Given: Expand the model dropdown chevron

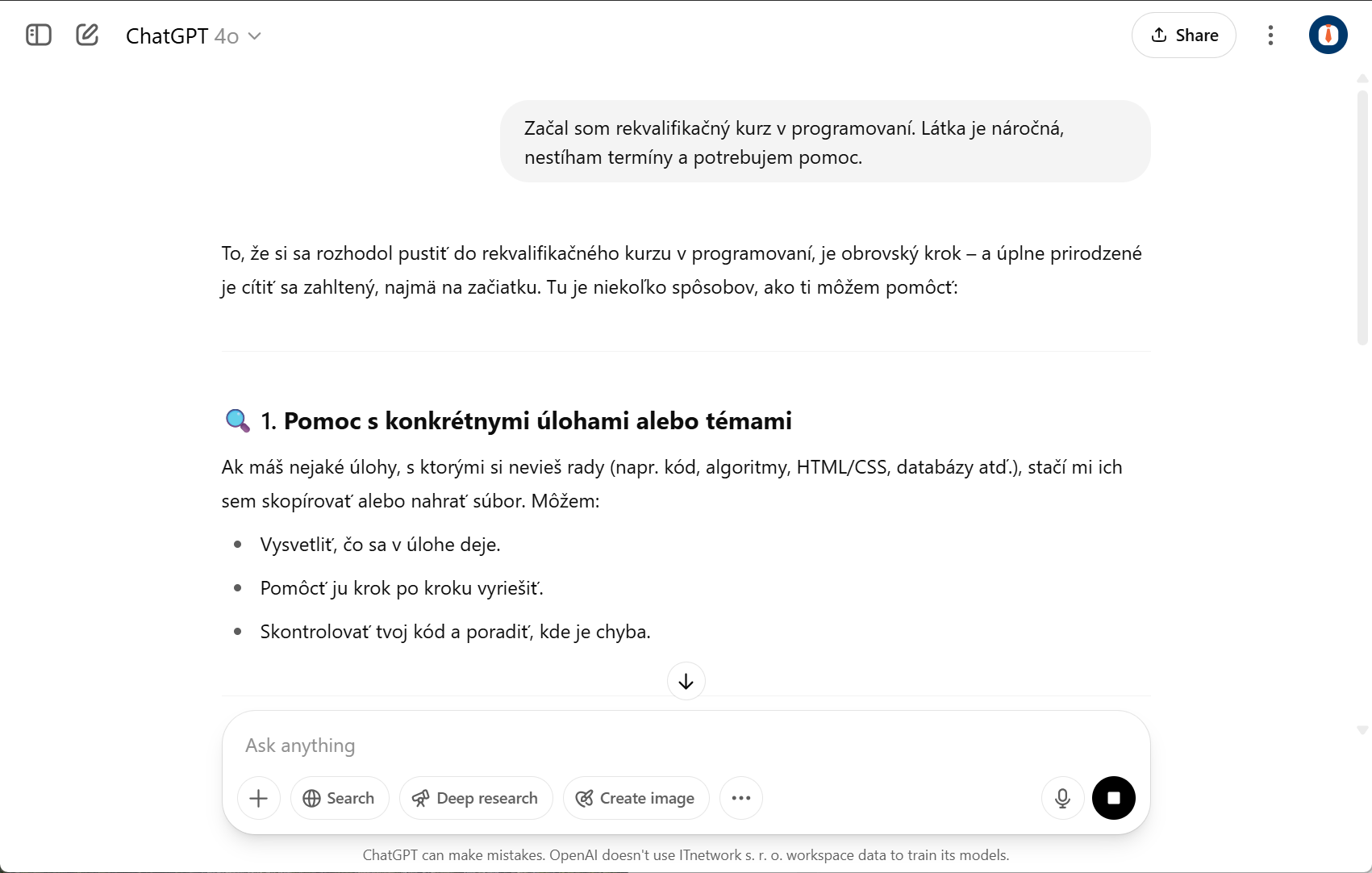Looking at the screenshot, I should [x=256, y=36].
